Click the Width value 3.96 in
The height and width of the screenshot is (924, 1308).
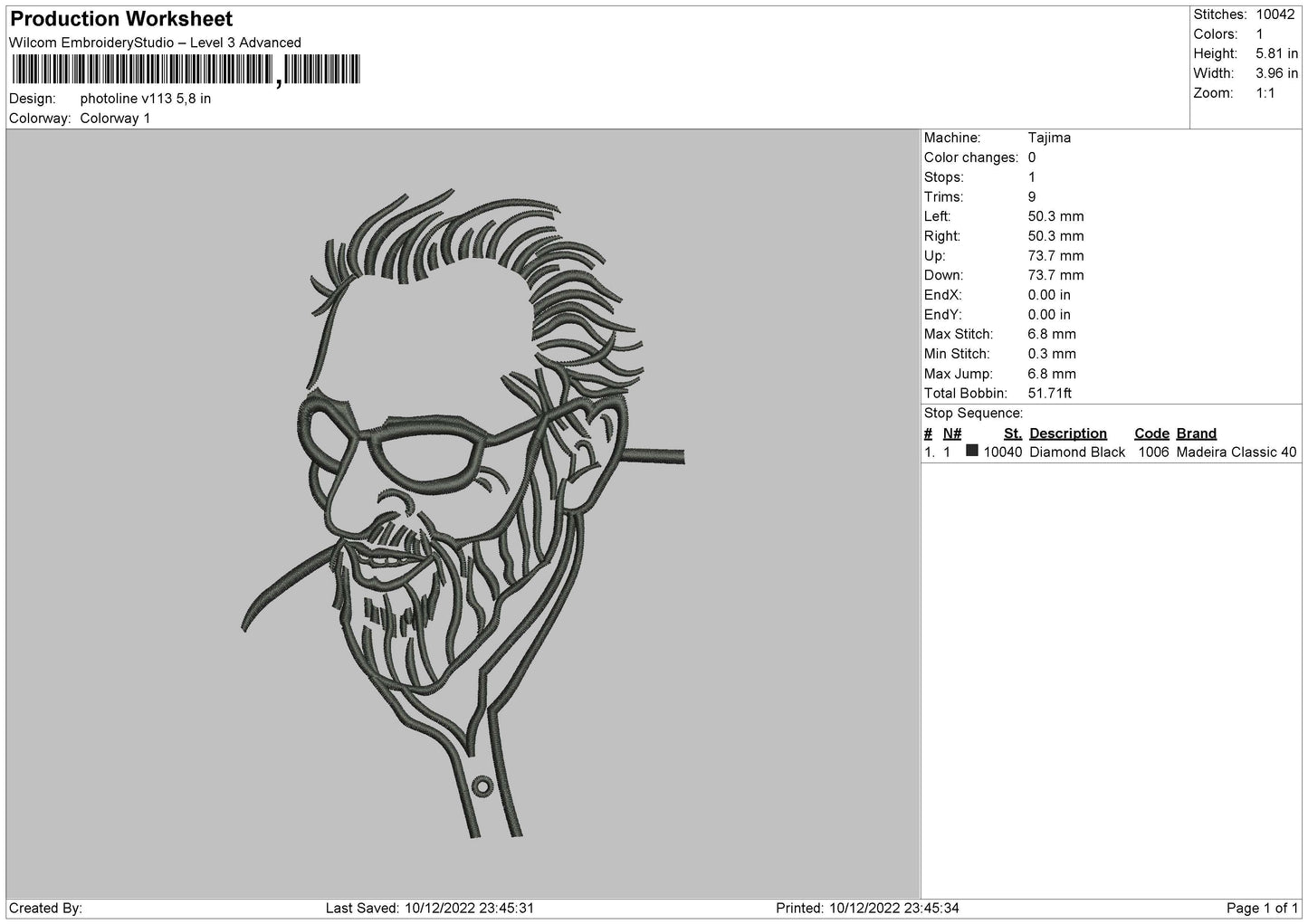pyautogui.click(x=1276, y=73)
